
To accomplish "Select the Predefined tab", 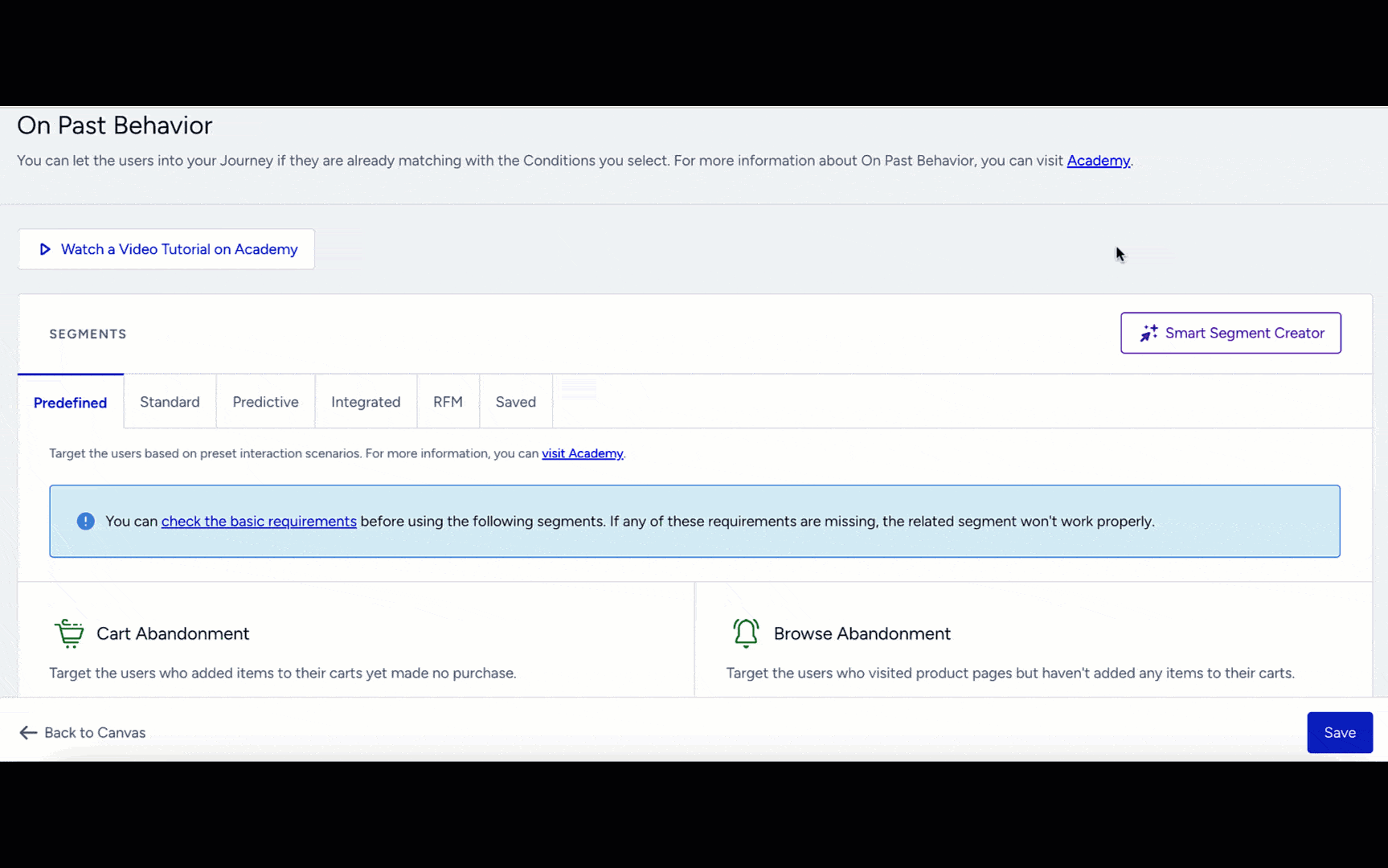I will point(70,402).
